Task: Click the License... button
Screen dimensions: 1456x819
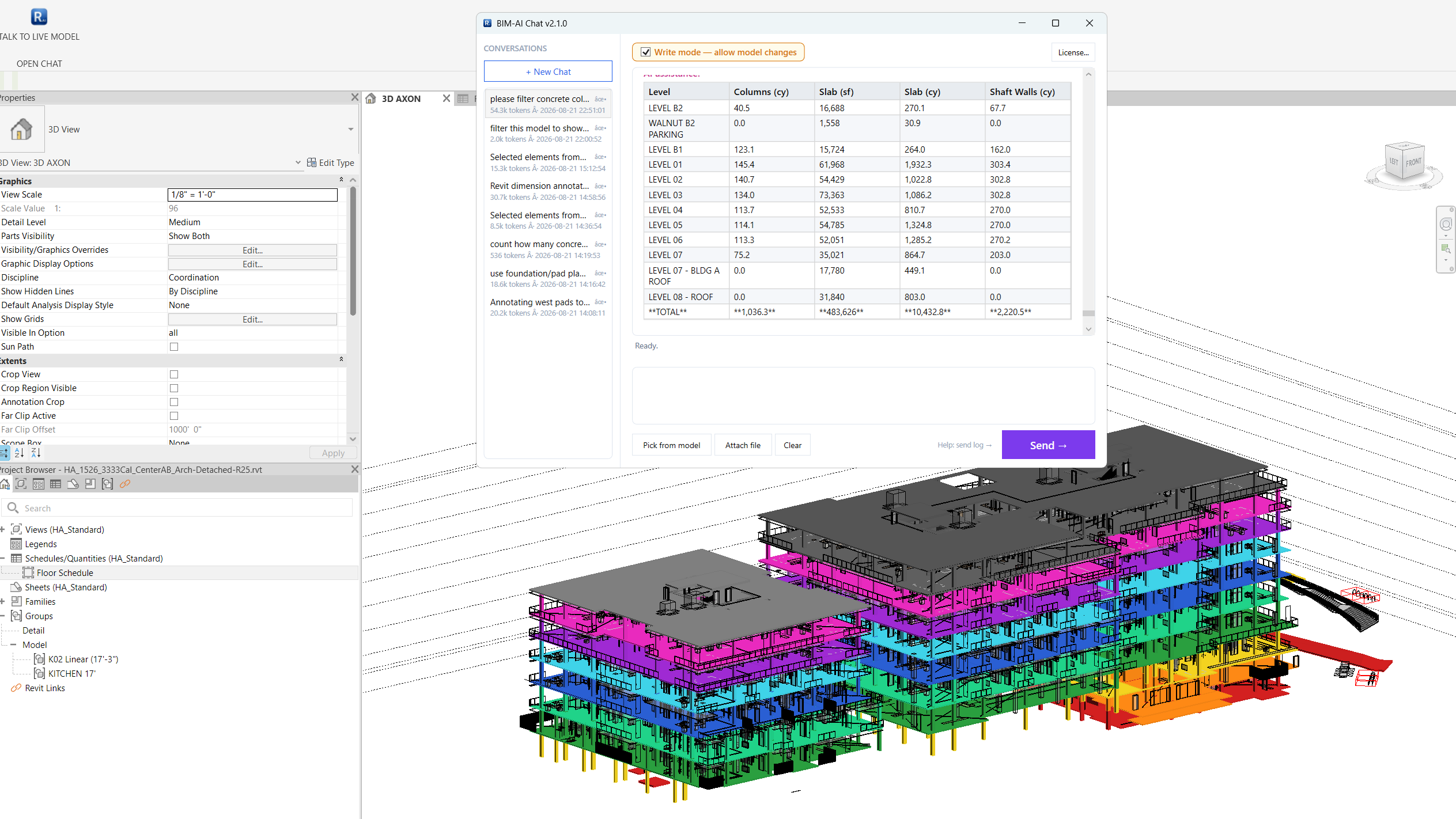Action: click(1073, 52)
